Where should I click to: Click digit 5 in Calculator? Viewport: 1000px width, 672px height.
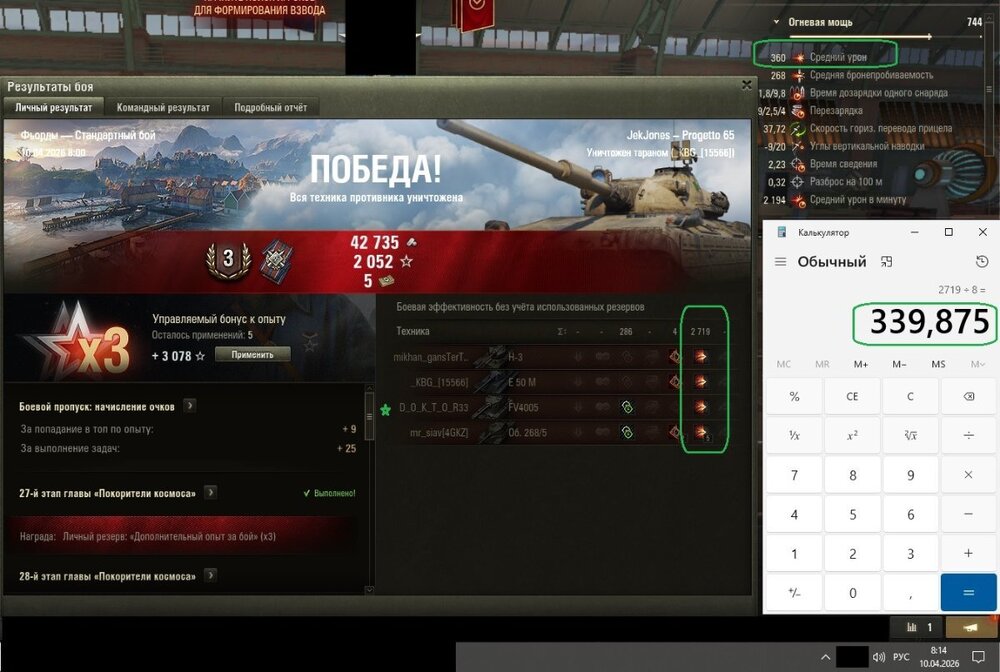[x=852, y=514]
